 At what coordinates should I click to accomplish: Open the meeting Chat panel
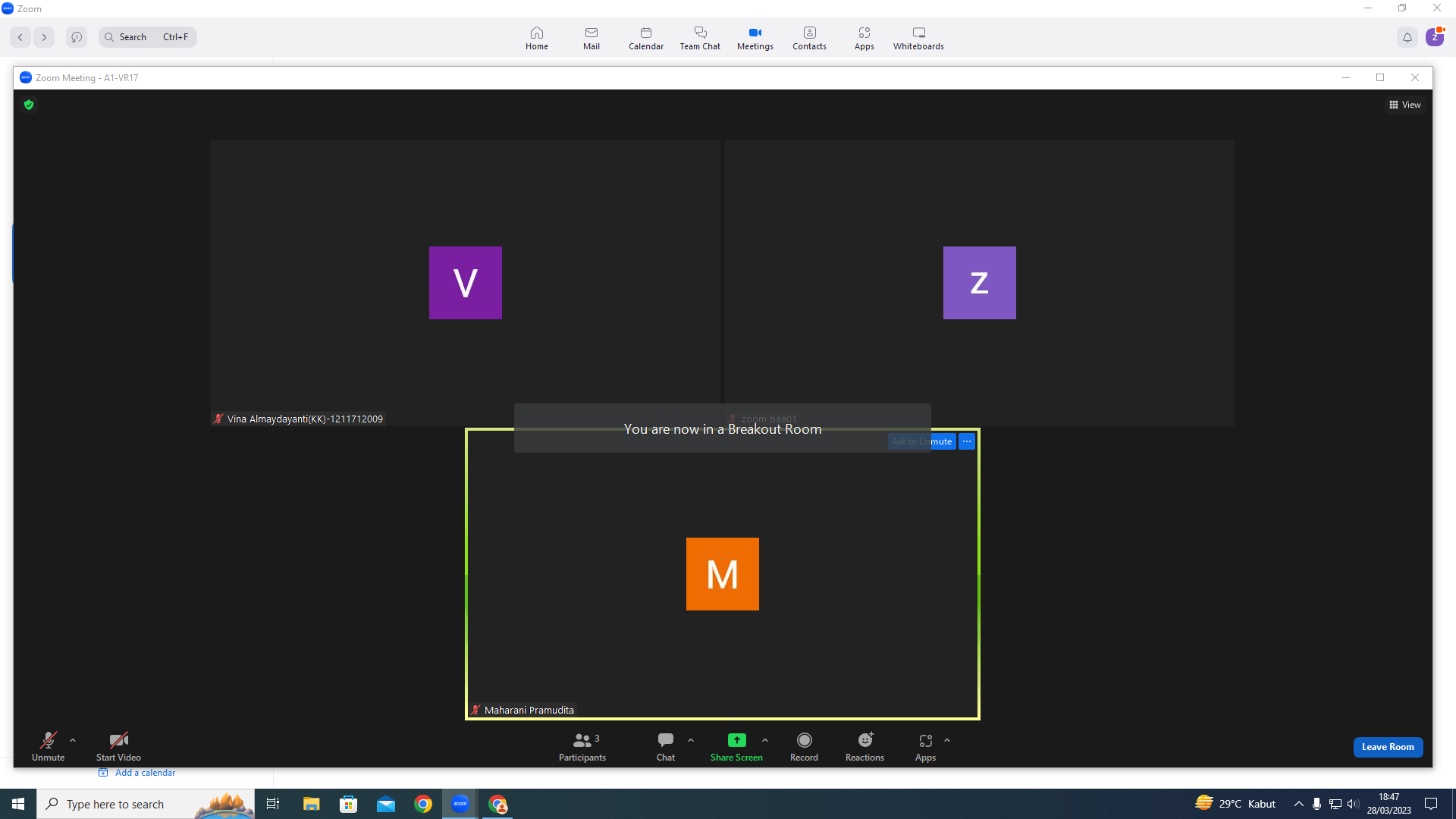point(665,746)
